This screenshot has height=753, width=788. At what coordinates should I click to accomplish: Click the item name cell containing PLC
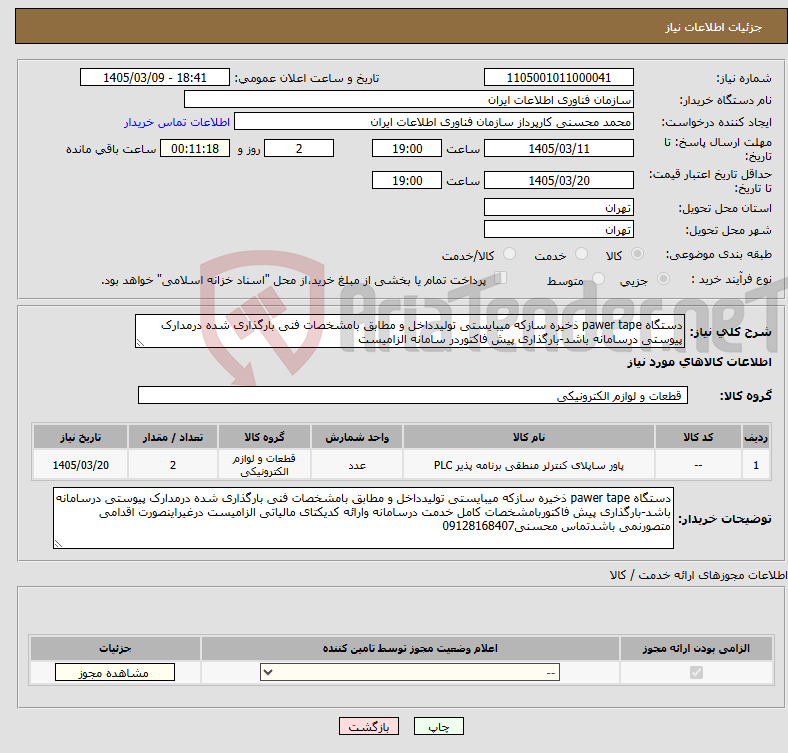529,465
